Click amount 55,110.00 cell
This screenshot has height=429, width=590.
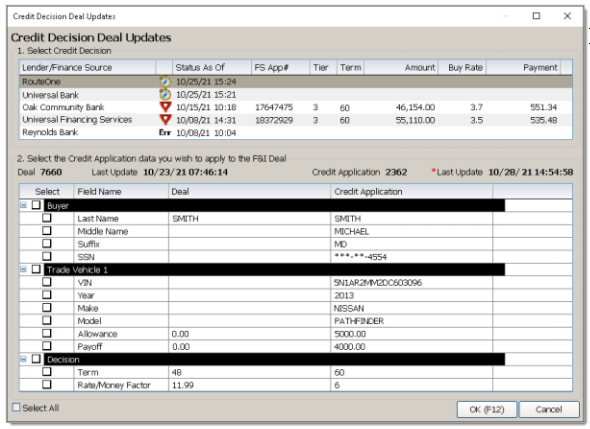pyautogui.click(x=415, y=120)
